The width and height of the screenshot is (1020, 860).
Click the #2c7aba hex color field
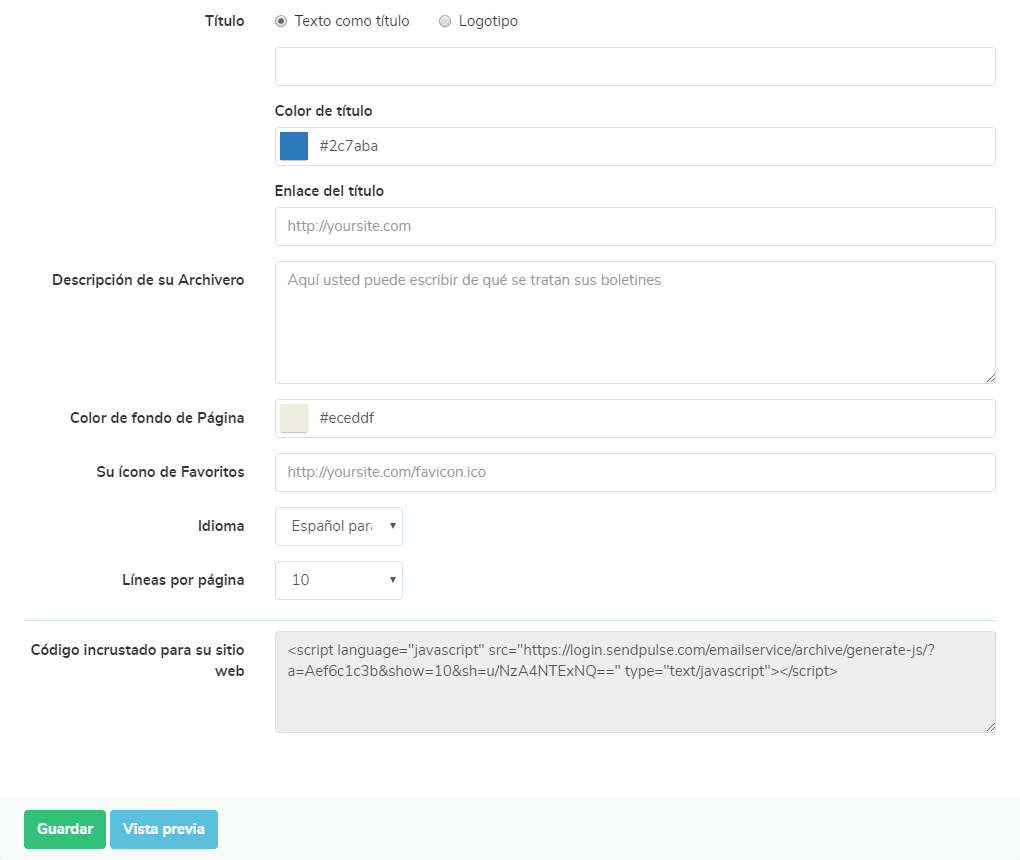(x=650, y=146)
